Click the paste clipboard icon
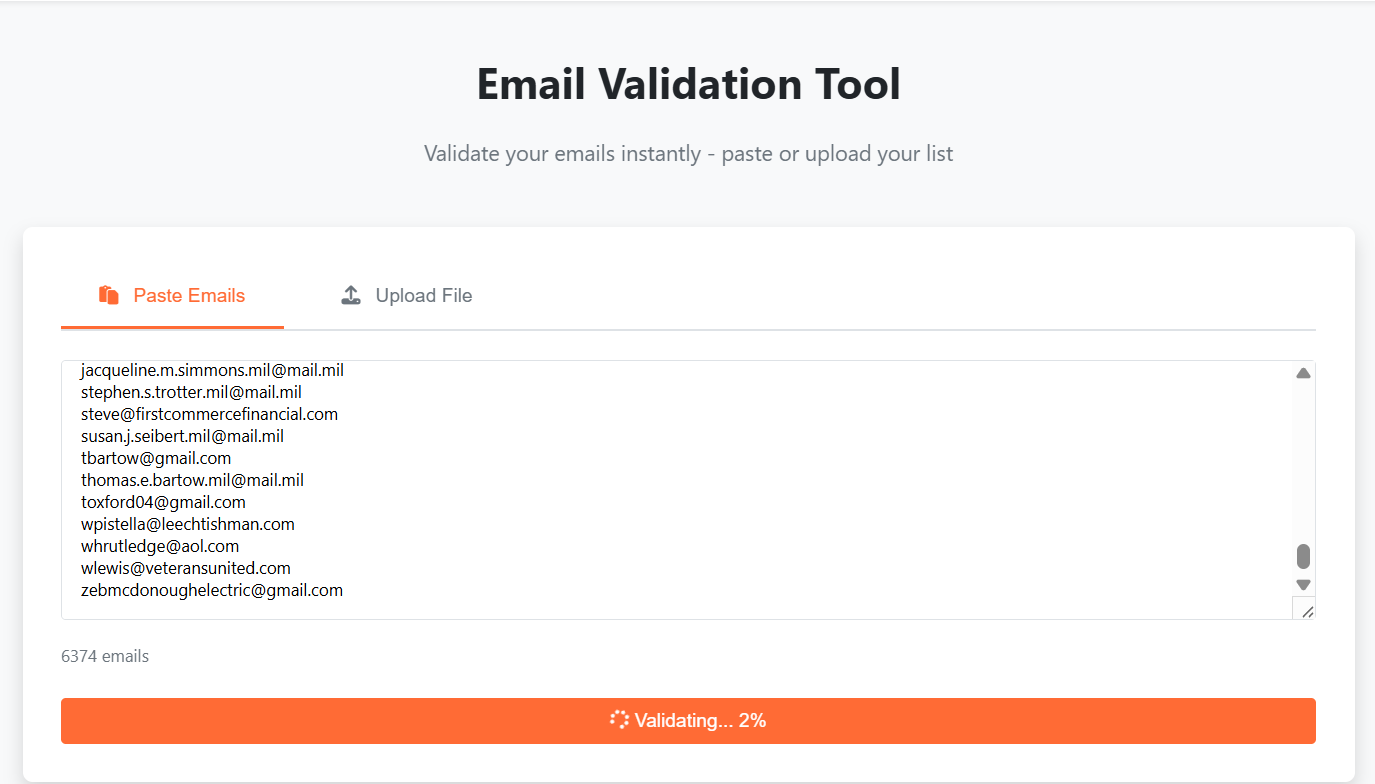This screenshot has height=784, width=1375. [109, 295]
